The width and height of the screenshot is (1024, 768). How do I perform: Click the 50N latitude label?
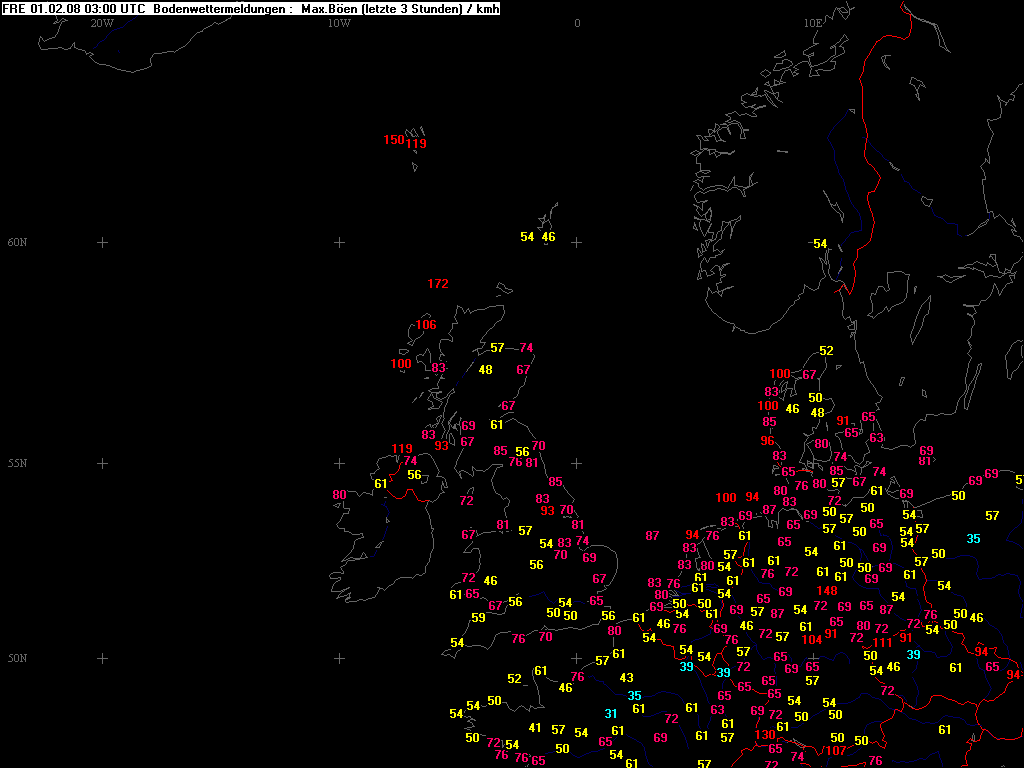pos(17,659)
